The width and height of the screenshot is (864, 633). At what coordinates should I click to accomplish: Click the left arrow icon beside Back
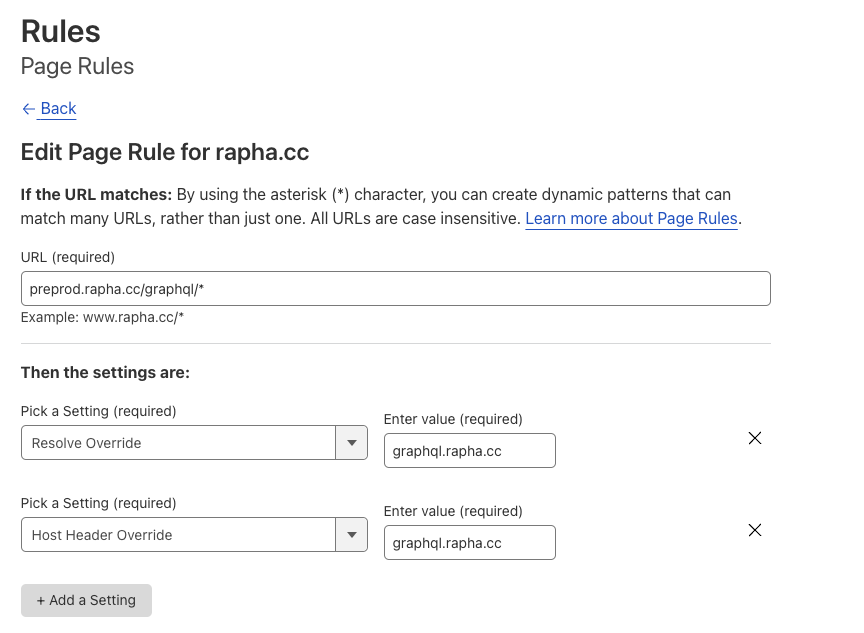coord(29,109)
